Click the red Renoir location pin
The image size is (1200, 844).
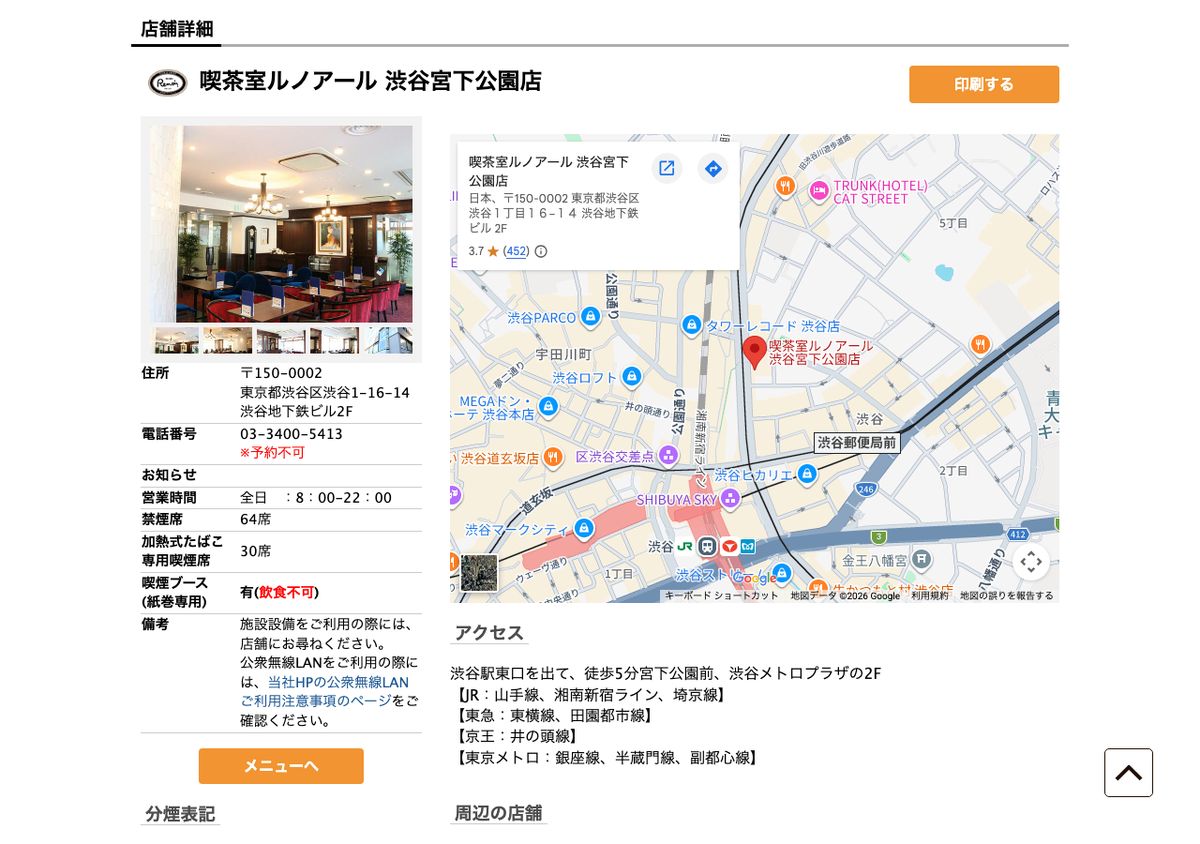(754, 353)
